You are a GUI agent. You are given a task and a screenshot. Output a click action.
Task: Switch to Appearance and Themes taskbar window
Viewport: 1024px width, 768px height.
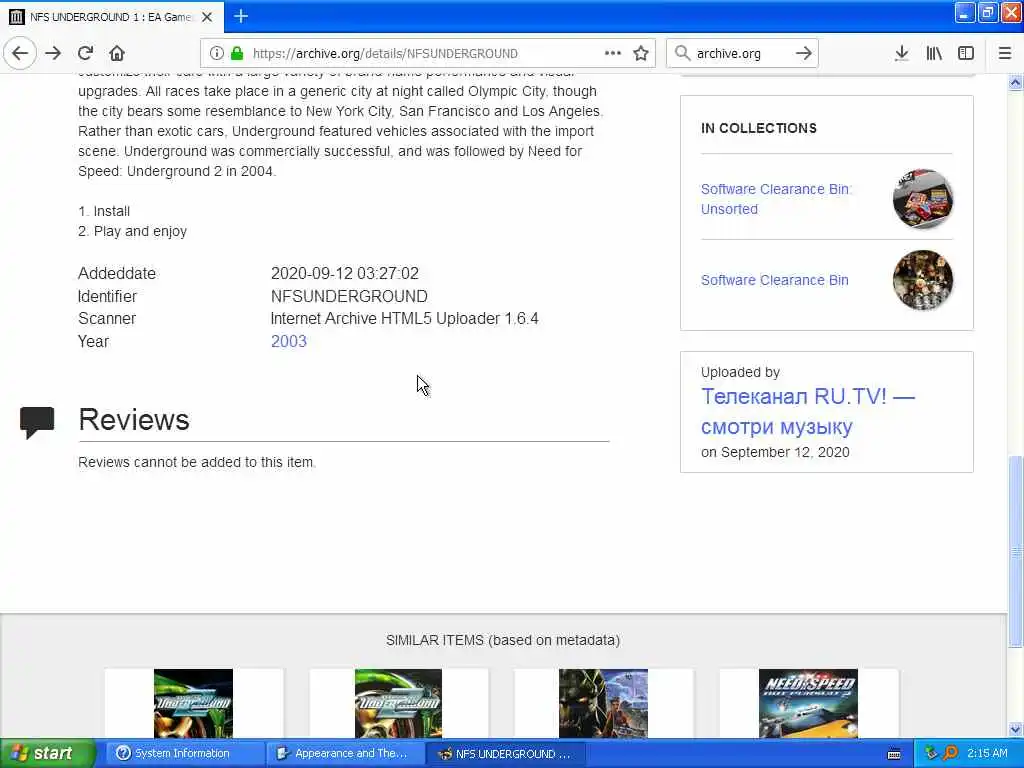pos(345,754)
